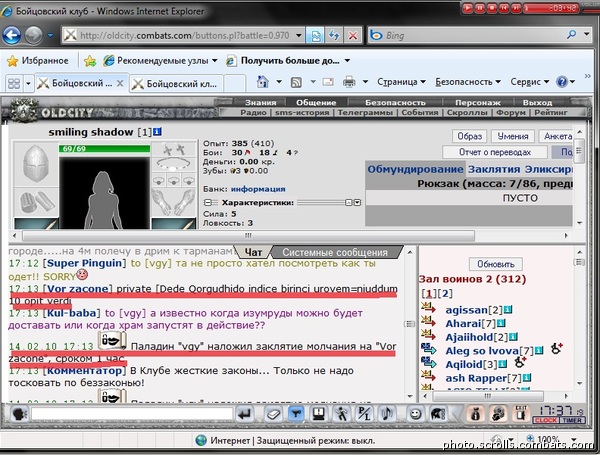Click the Stop loading red X icon
600x455 pixels.
[353, 36]
